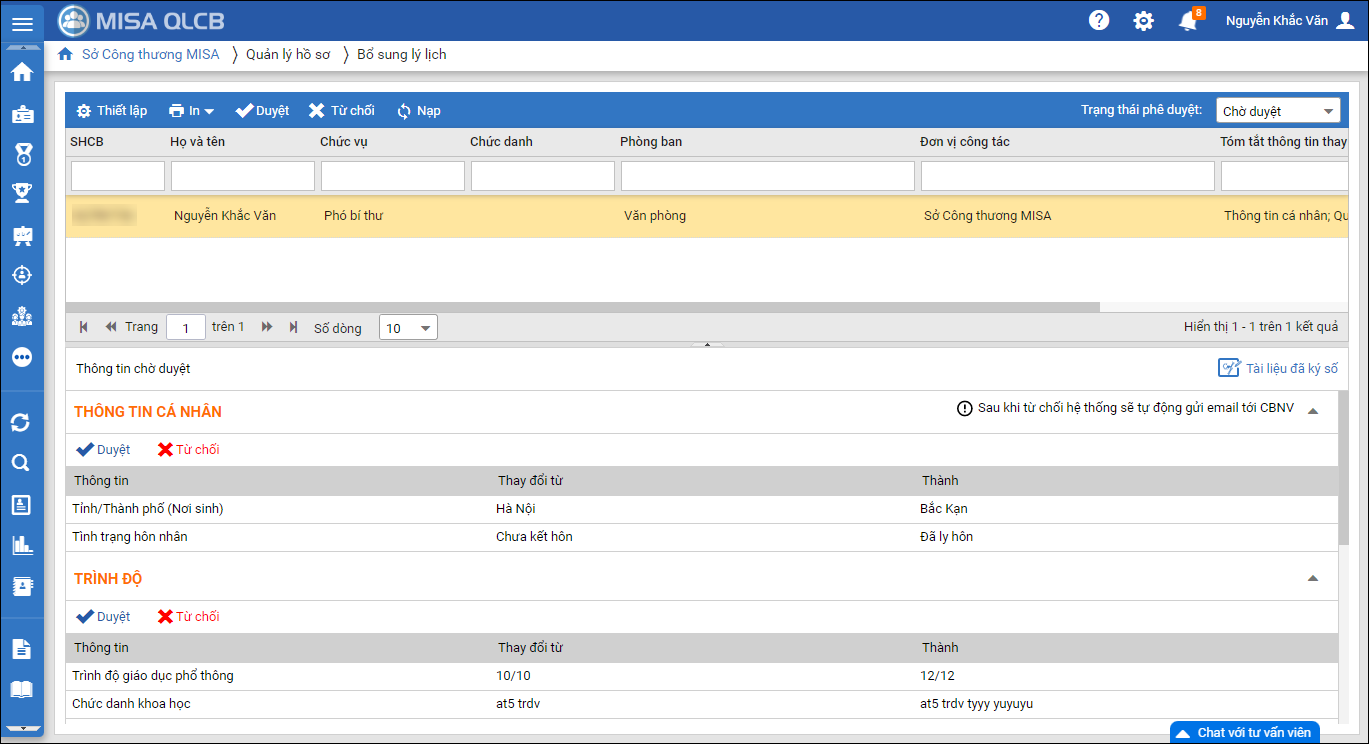Open the notifications bell icon
1369x744 pixels.
[x=1188, y=21]
